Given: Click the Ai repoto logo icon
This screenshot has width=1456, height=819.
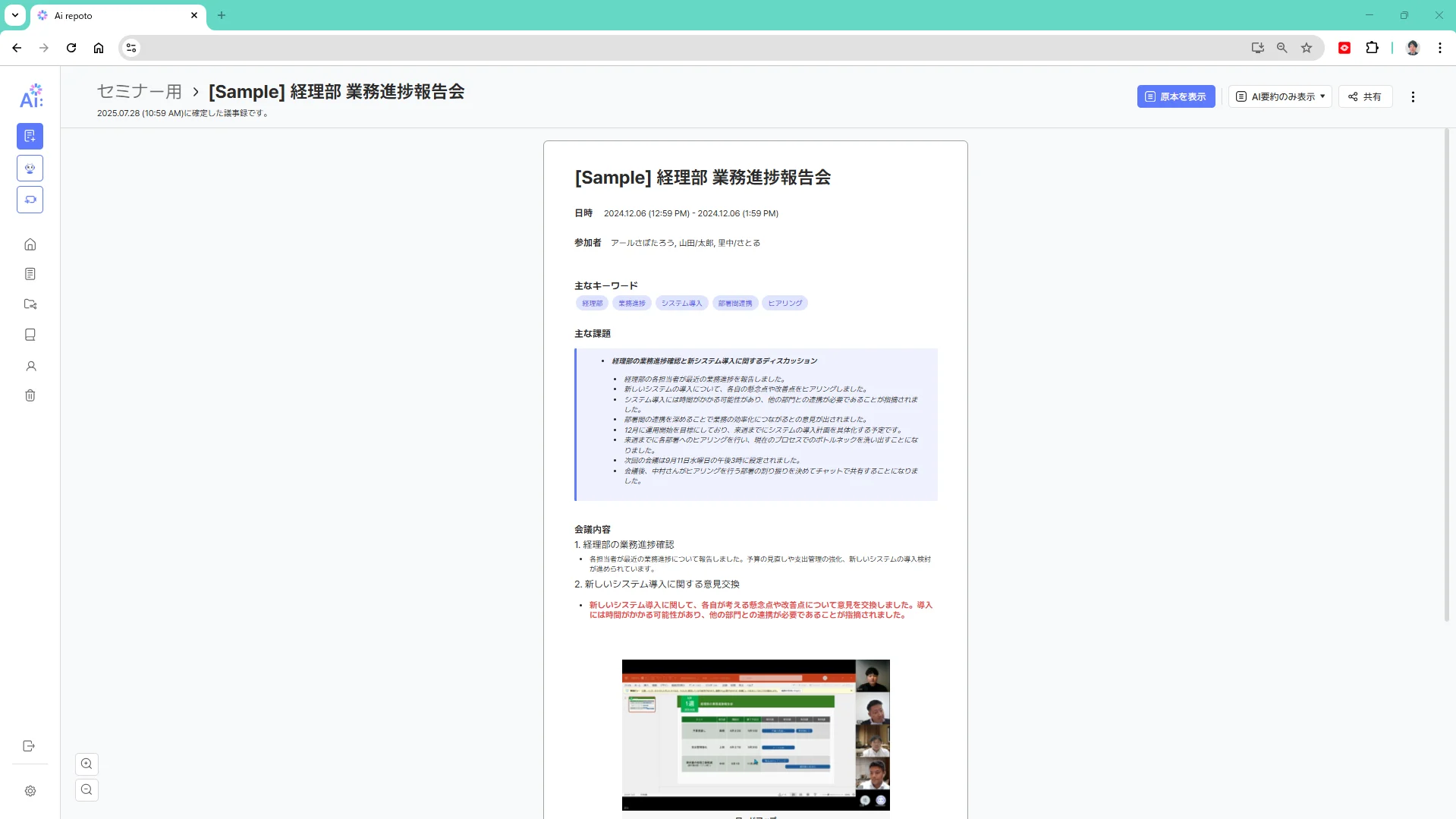Looking at the screenshot, I should tap(31, 96).
